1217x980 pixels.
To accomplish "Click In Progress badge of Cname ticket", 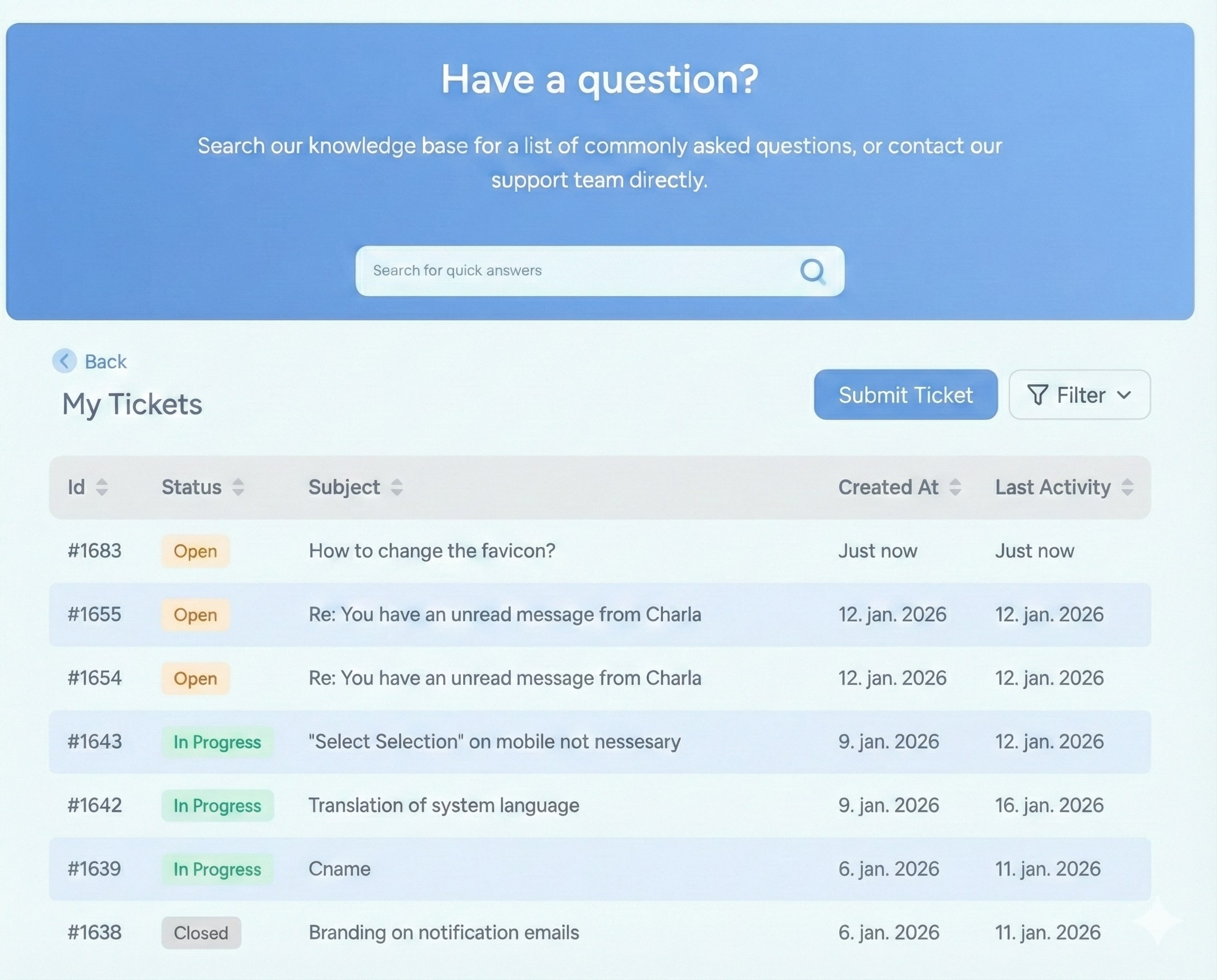I will click(217, 869).
